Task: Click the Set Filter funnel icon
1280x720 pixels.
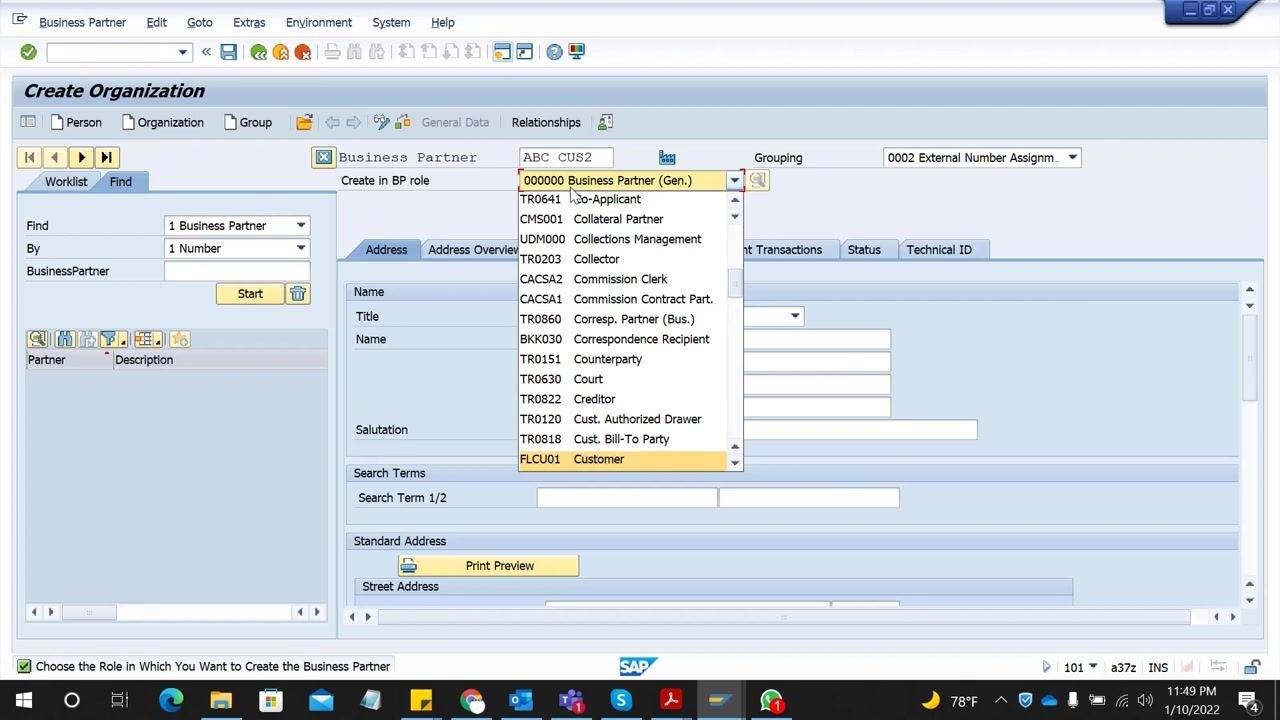Action: 110,339
